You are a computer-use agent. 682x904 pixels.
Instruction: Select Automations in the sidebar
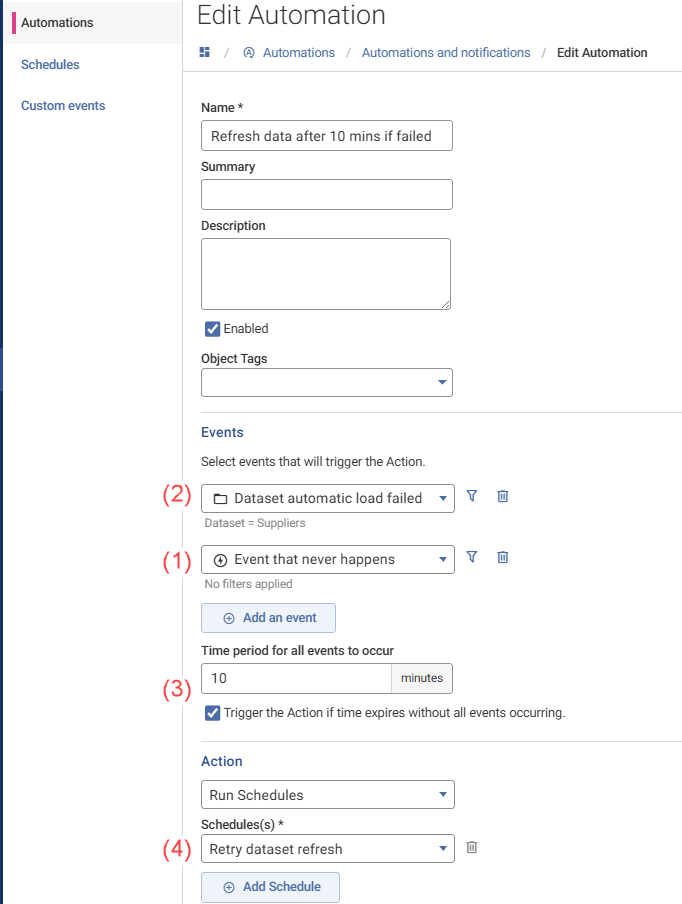click(57, 22)
